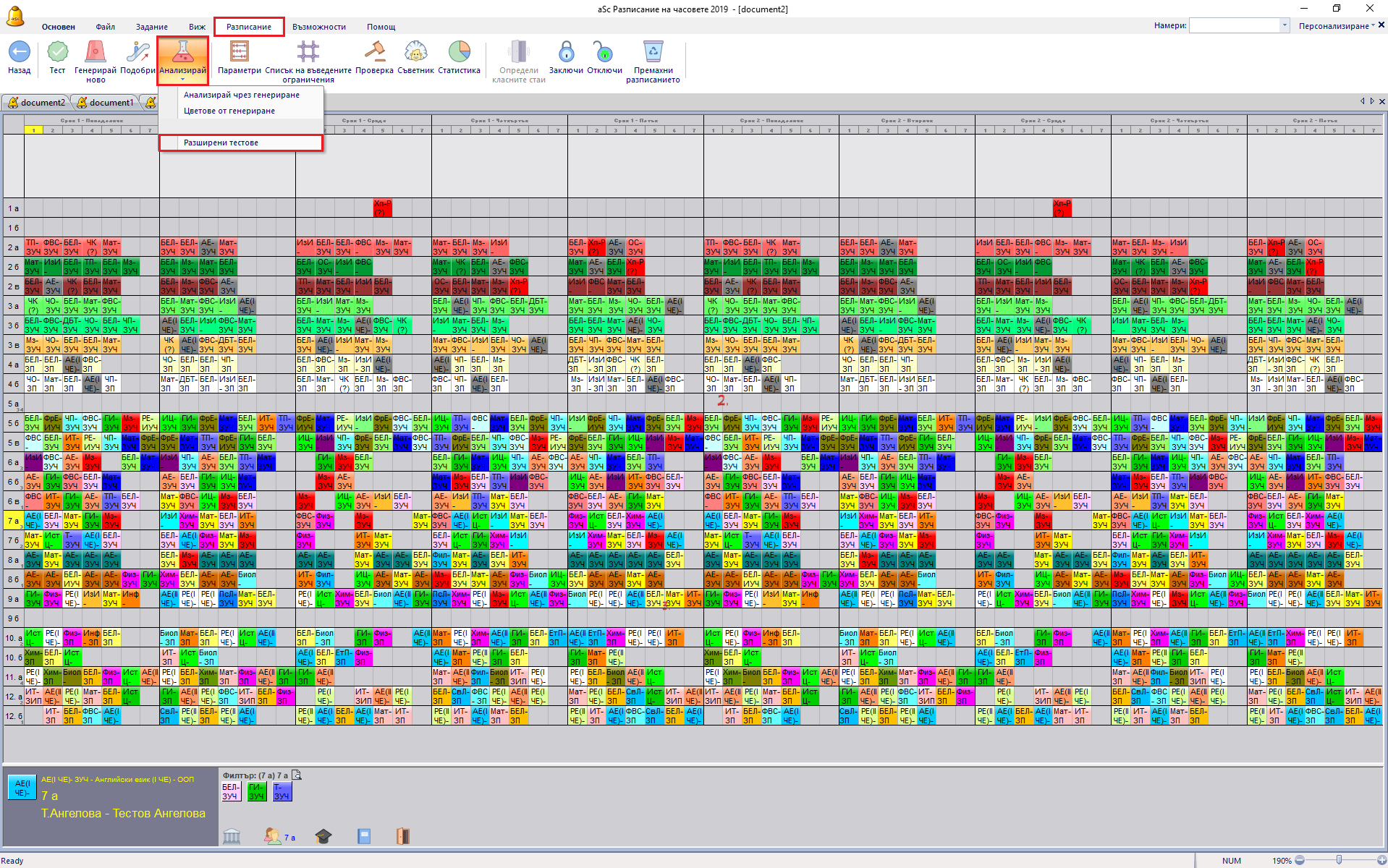Open the Персонализиране dropdown
This screenshot has height=868, width=1388.
[1336, 26]
